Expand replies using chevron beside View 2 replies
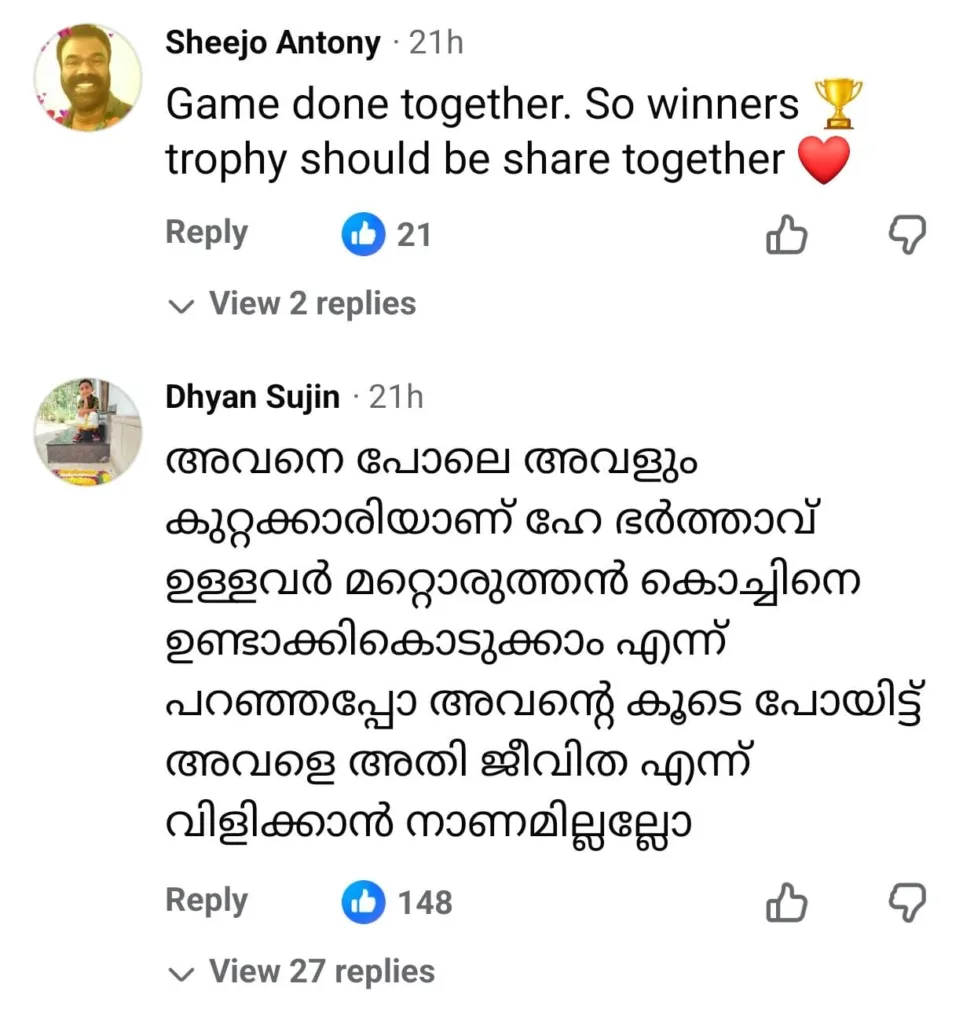The width and height of the screenshot is (974, 1024). 181,305
